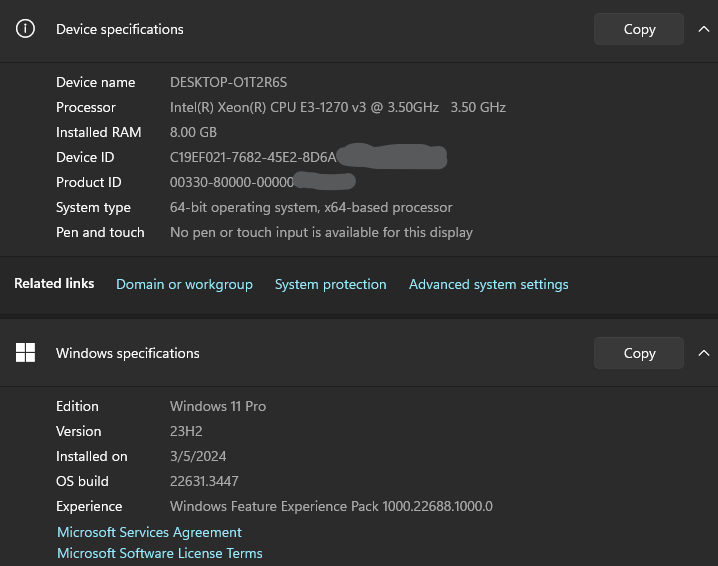
Task: Click the 8.00 GB installed RAM value
Action: click(193, 132)
